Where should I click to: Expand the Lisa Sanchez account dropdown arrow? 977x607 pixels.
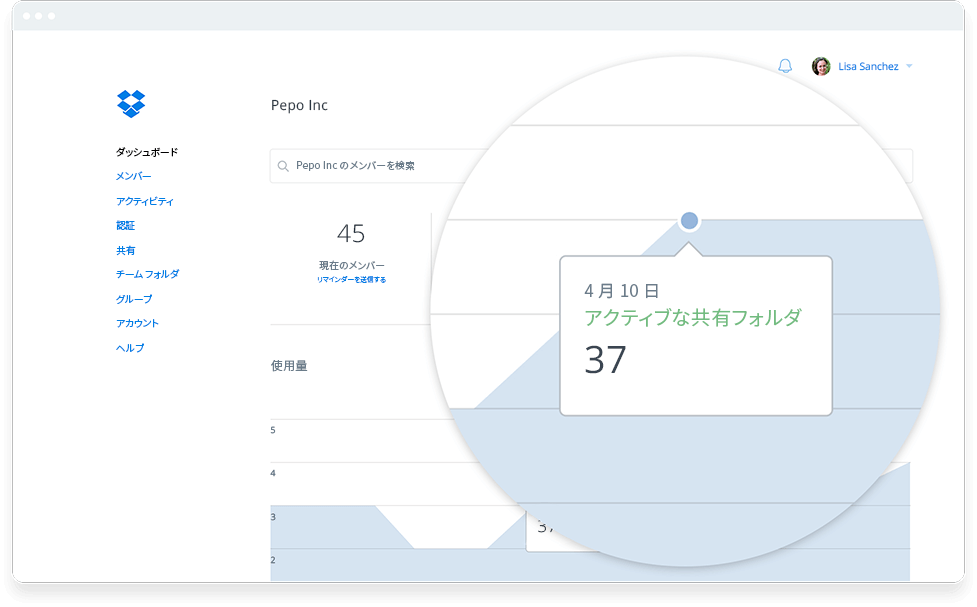[908, 66]
